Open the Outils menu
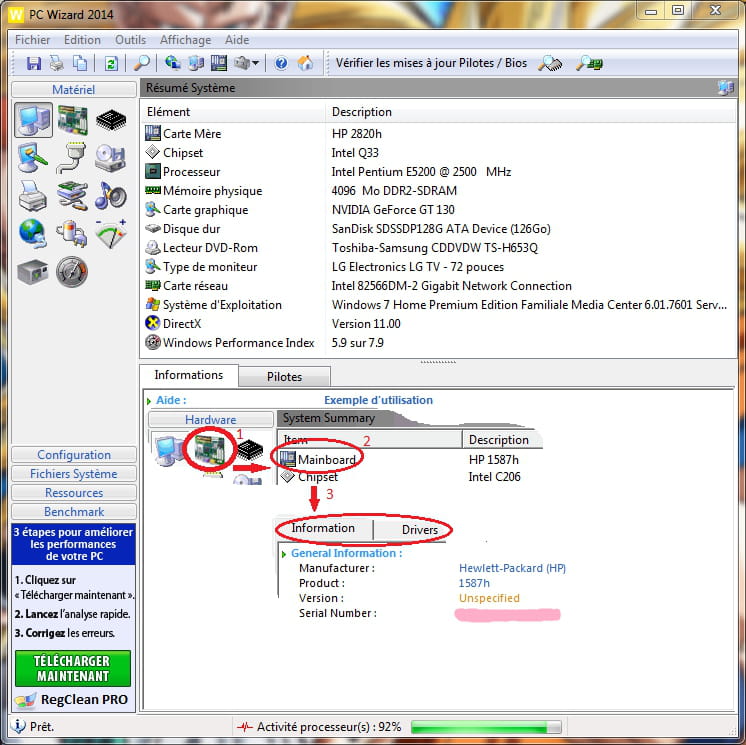Viewport: 746px width, 745px height. (130, 40)
